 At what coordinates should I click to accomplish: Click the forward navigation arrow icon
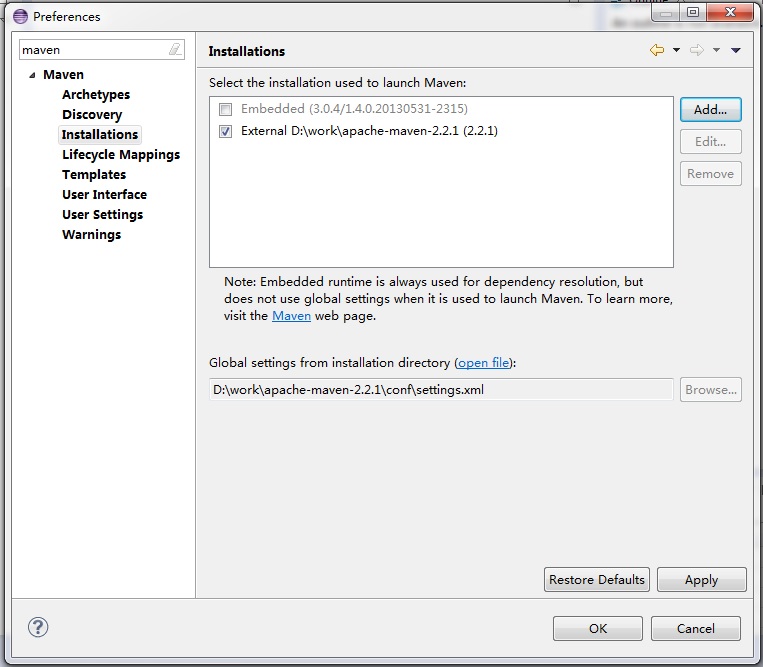click(x=697, y=50)
